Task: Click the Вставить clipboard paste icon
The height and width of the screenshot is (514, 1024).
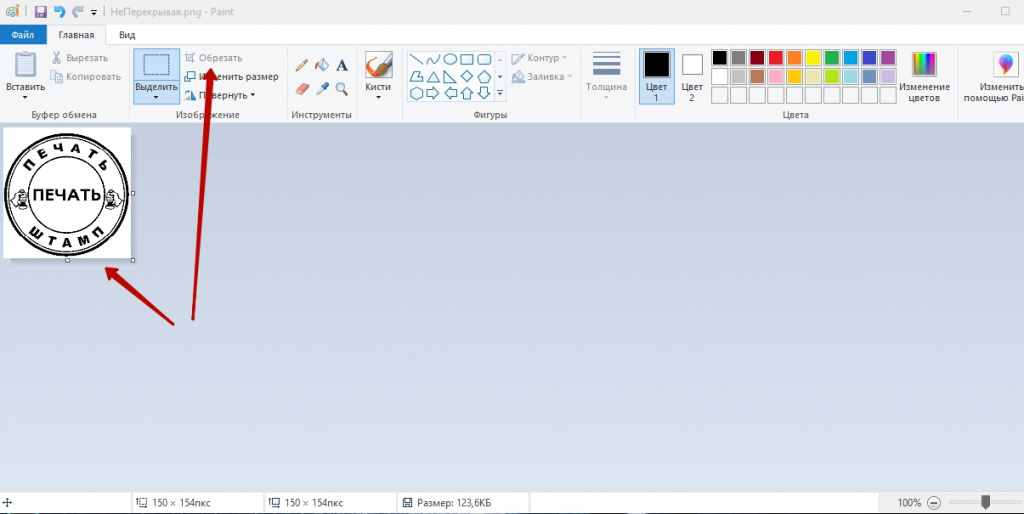Action: 26,65
